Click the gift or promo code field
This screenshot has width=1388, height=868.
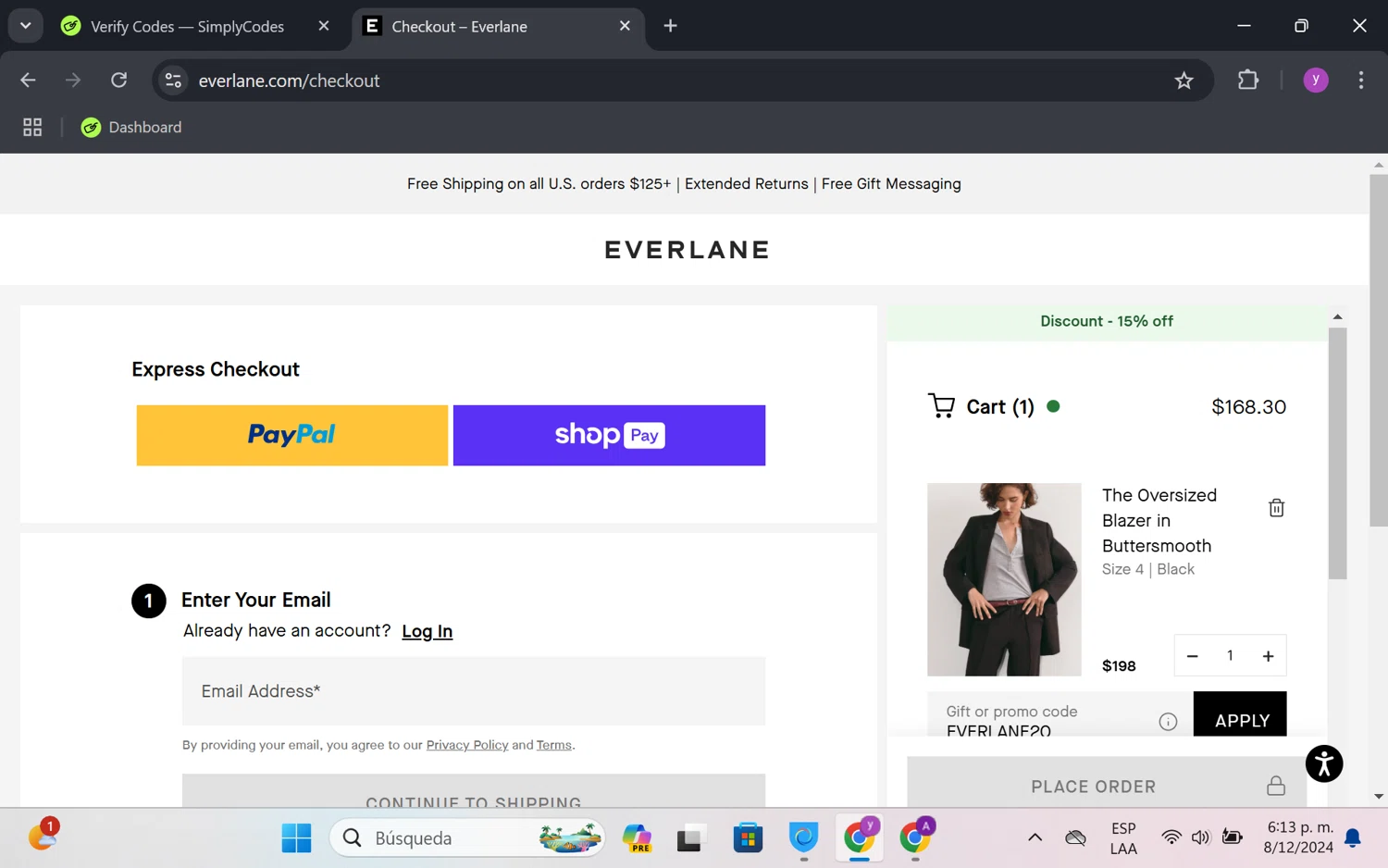pos(1043,714)
